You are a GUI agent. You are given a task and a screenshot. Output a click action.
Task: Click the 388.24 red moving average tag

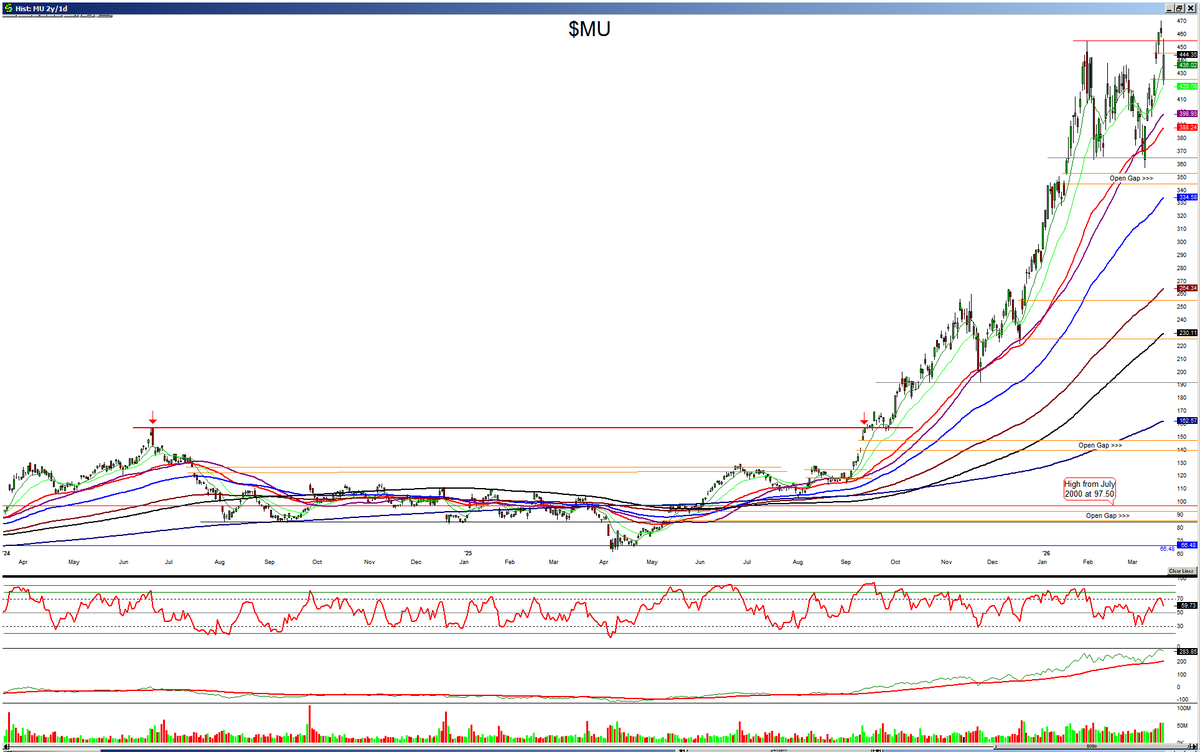click(x=1187, y=127)
